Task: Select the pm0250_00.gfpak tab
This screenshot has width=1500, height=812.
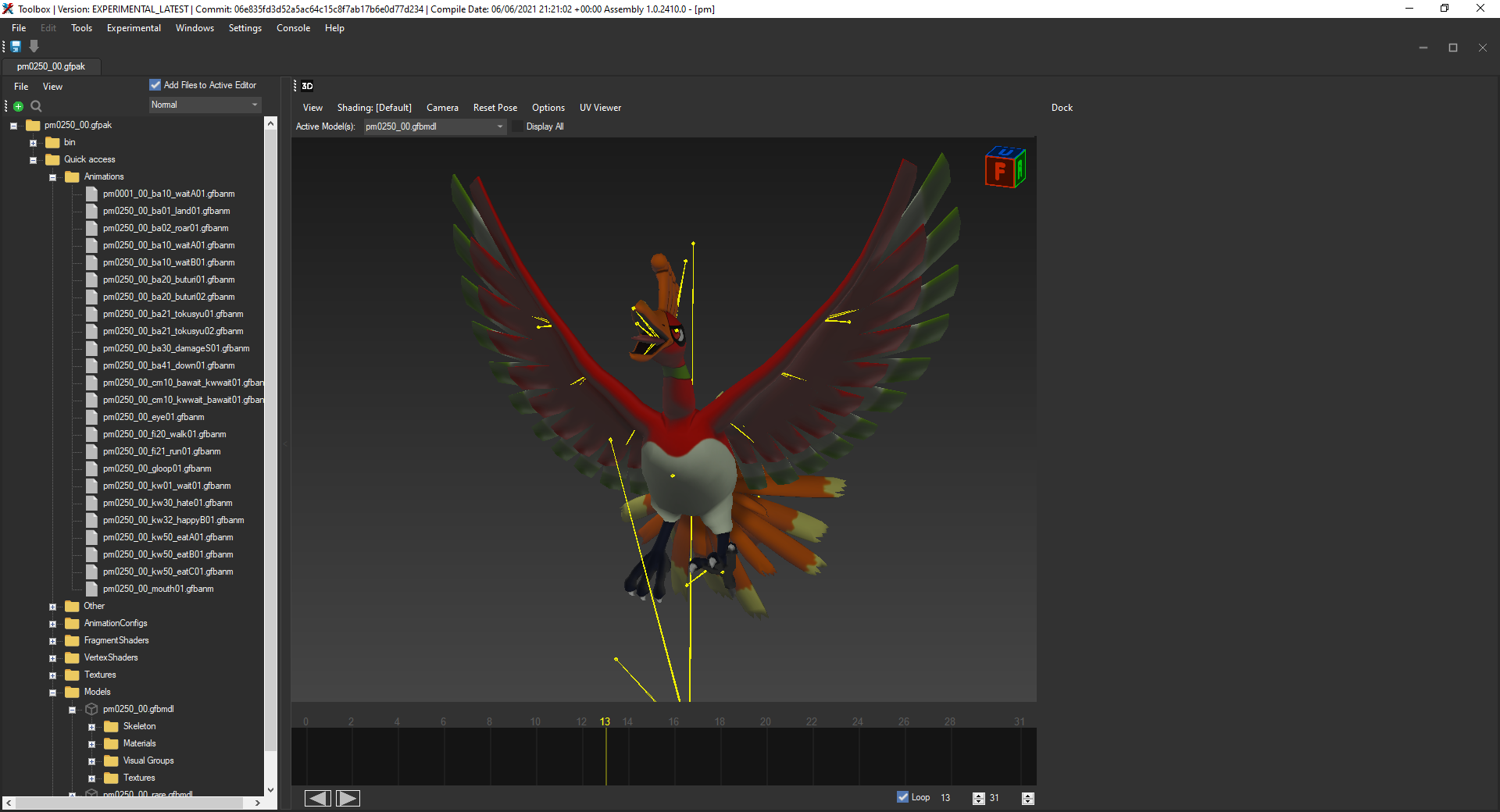Action: tap(51, 66)
